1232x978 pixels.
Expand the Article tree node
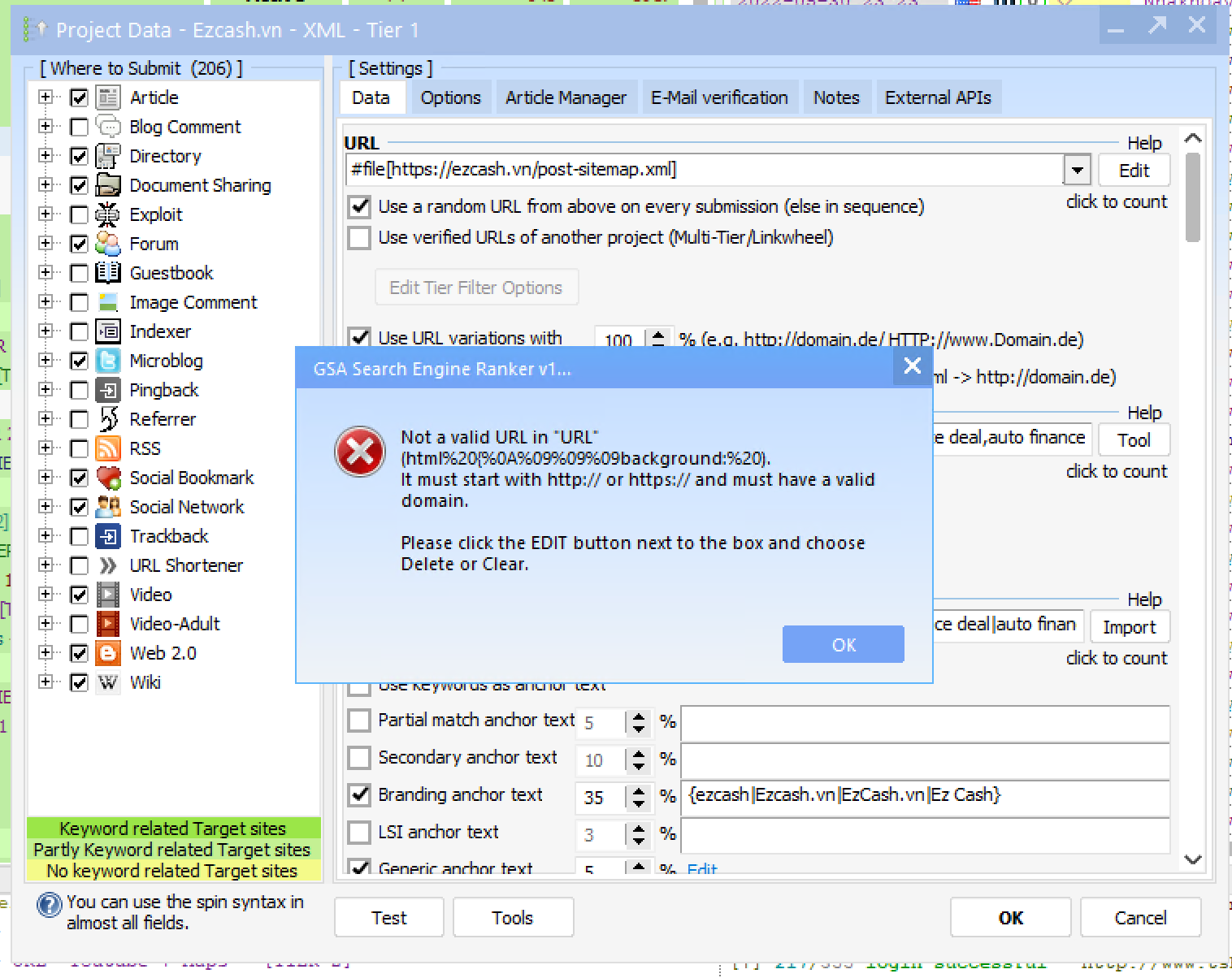46,97
